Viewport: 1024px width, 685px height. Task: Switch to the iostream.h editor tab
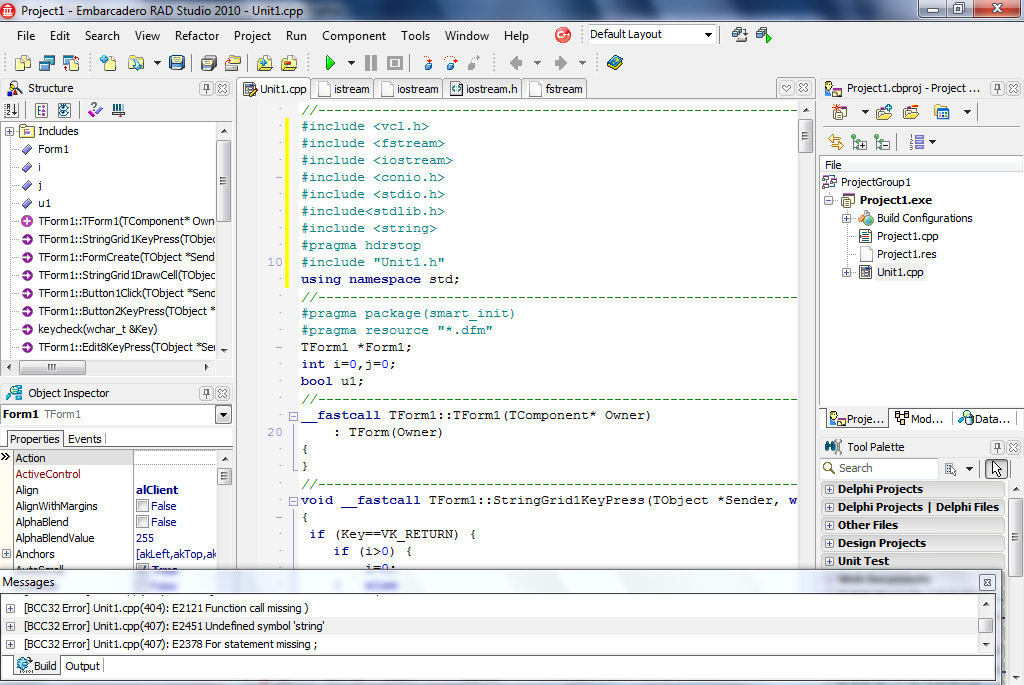485,89
